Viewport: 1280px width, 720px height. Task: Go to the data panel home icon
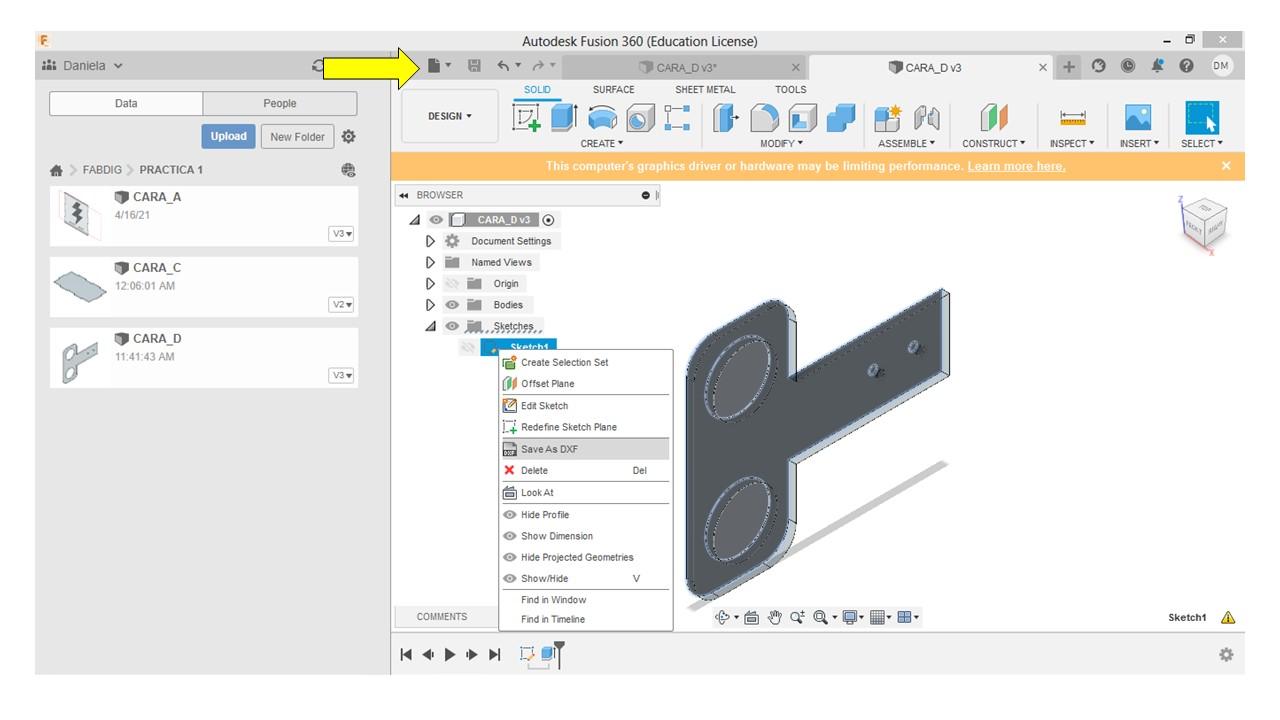56,170
